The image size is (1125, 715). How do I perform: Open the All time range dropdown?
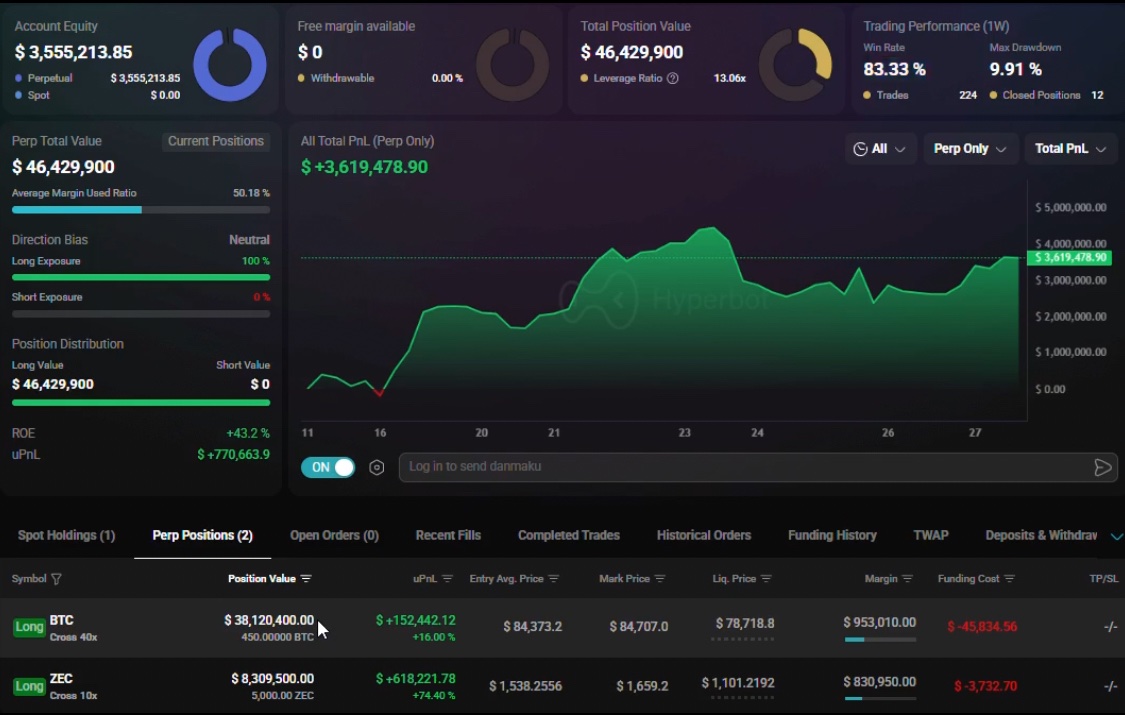pos(880,149)
